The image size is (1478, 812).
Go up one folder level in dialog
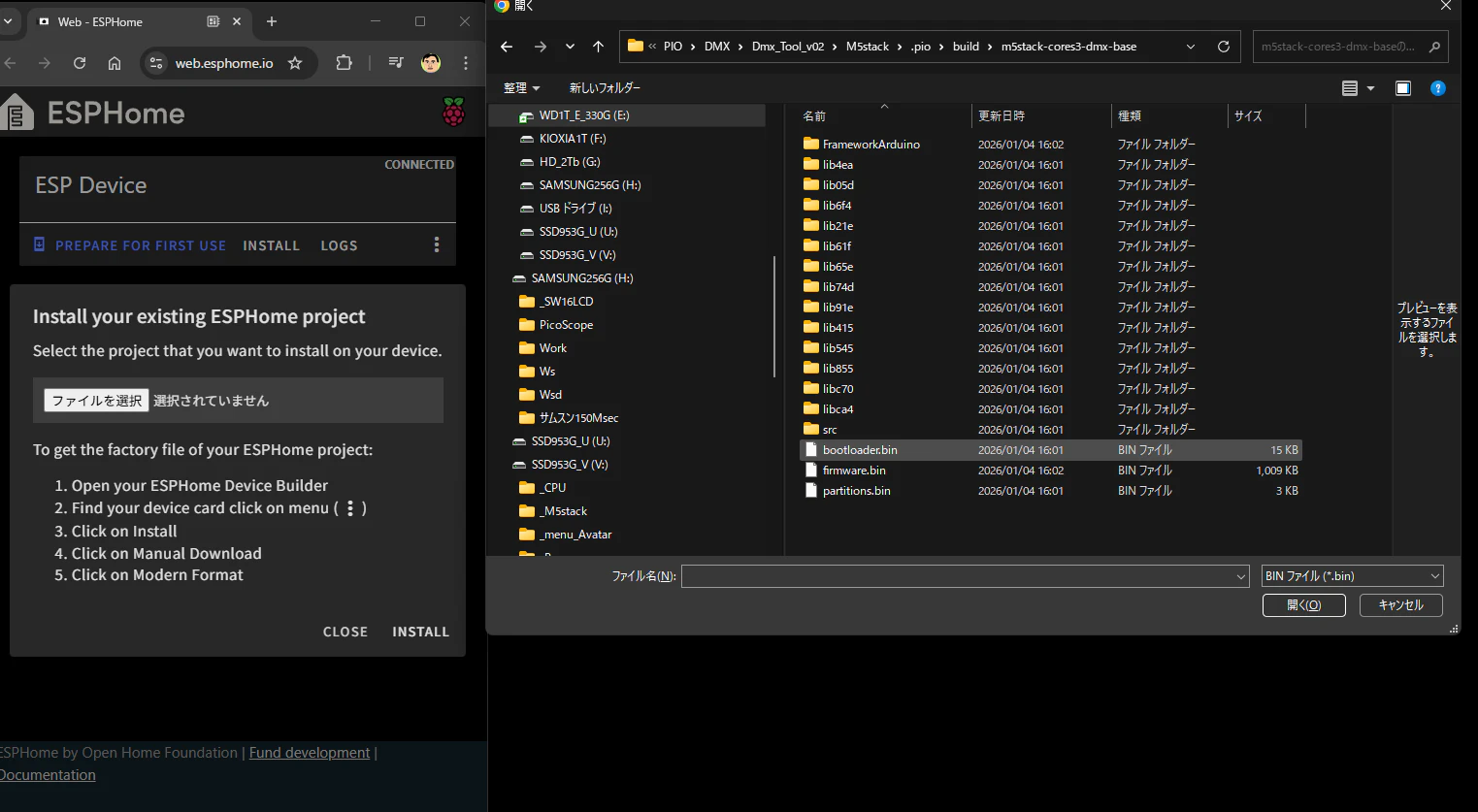598,47
